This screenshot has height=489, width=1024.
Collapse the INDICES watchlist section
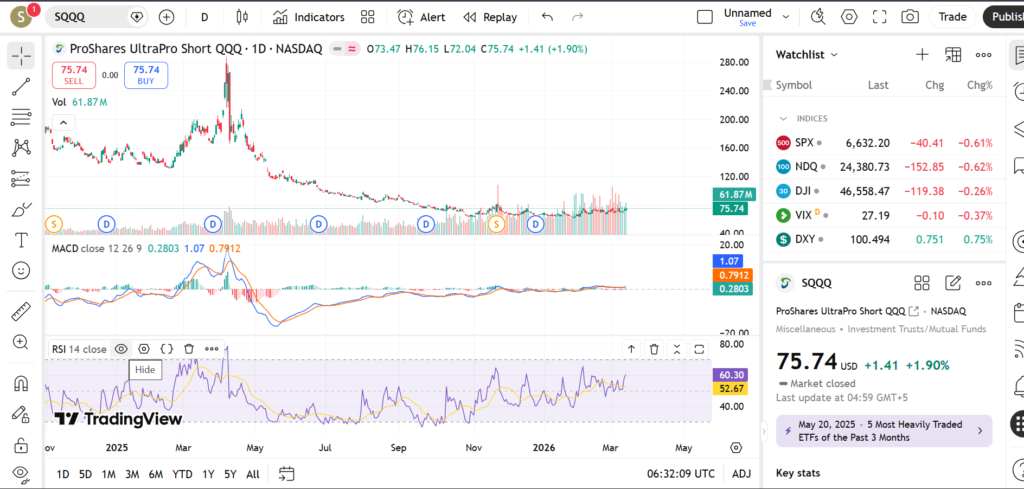(784, 118)
